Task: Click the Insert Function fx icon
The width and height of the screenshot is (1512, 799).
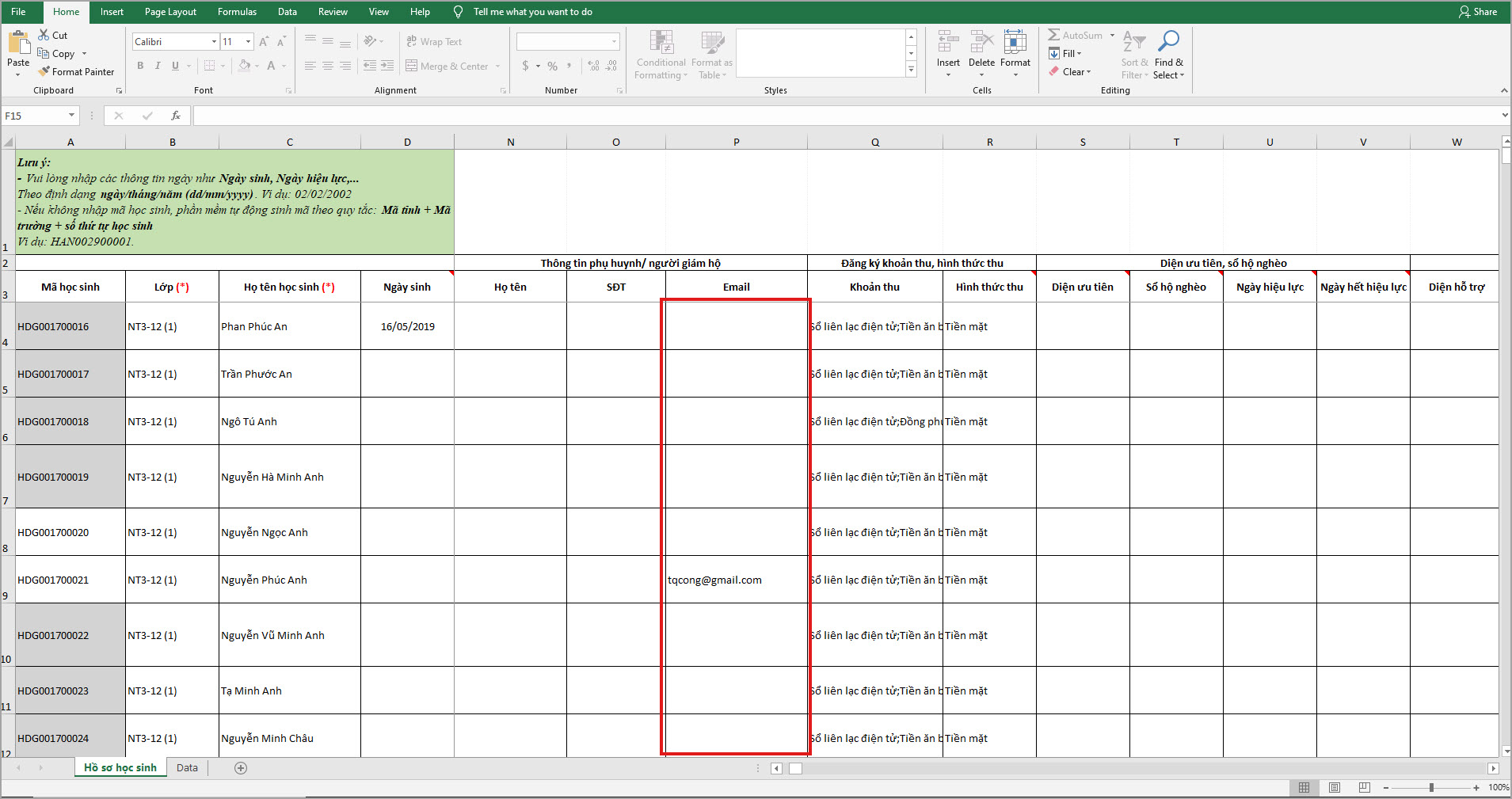Action: click(x=176, y=116)
